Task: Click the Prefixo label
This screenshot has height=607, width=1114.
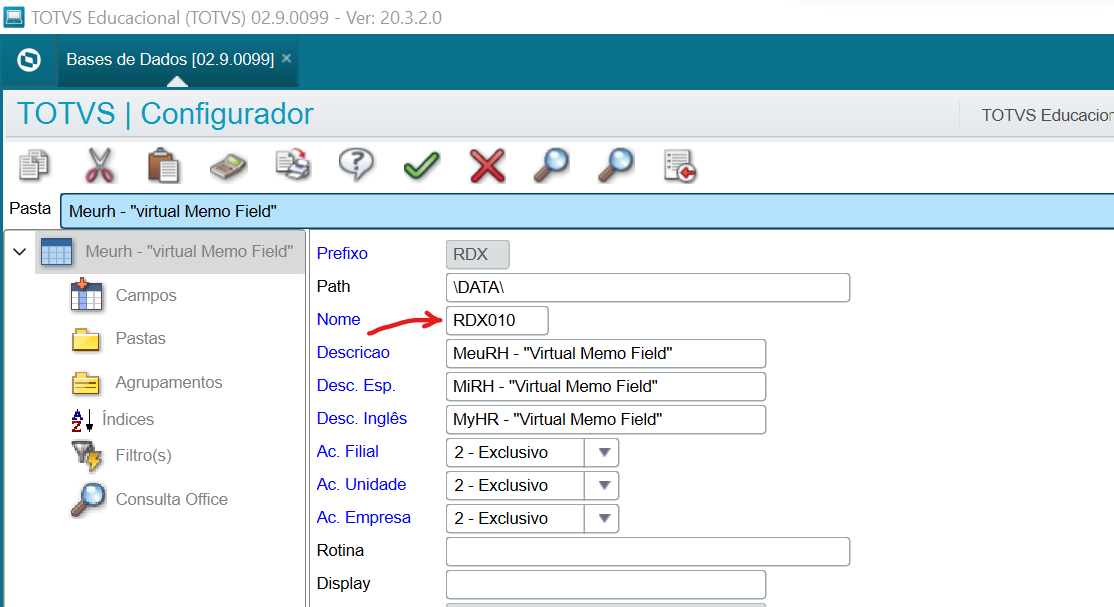Action: 342,254
